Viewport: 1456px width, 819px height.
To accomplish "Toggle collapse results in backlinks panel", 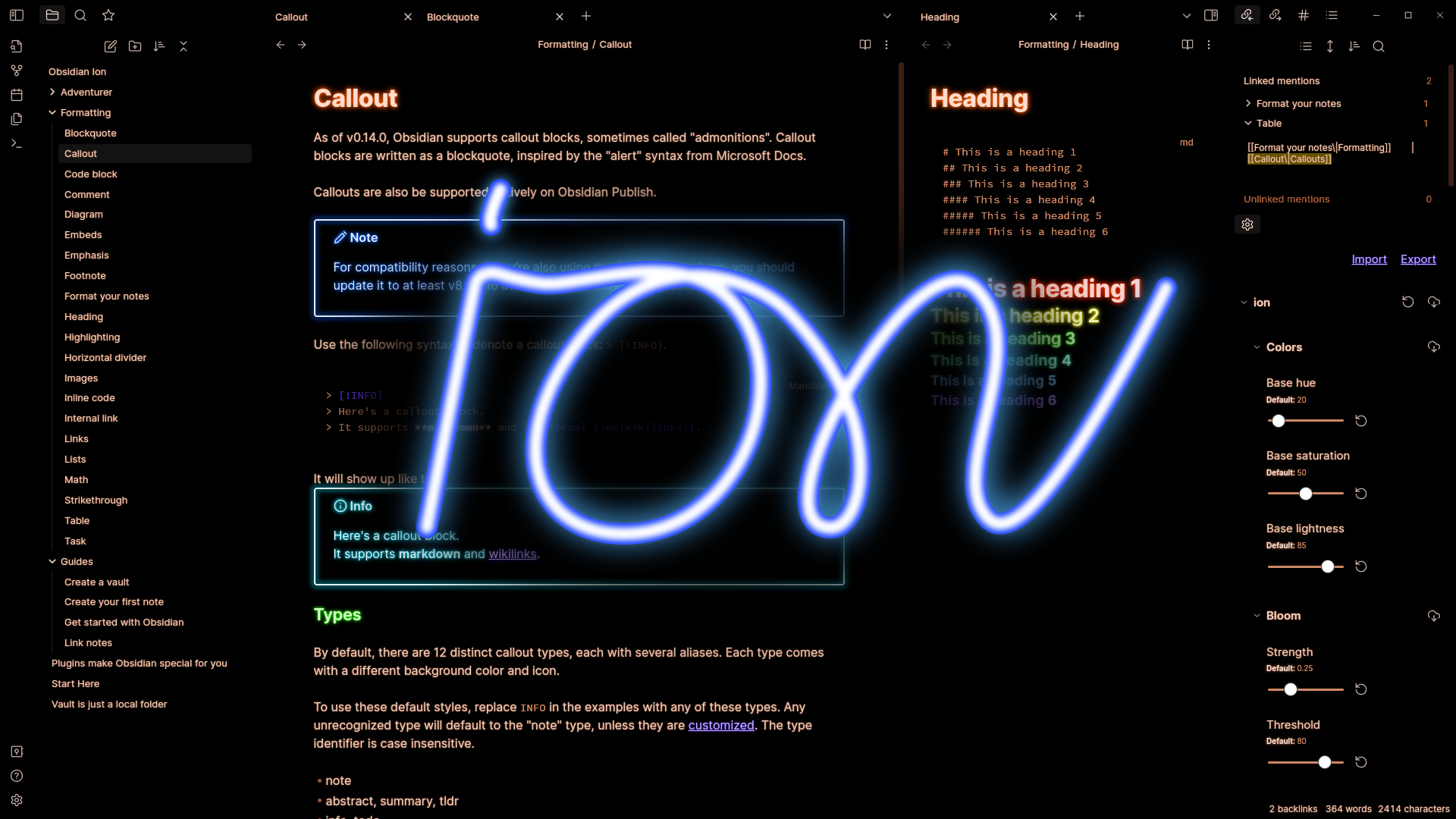I will pos(1306,46).
